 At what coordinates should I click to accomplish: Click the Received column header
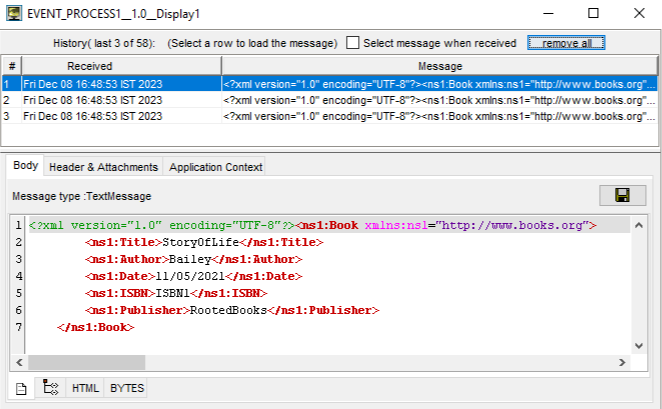(122, 66)
